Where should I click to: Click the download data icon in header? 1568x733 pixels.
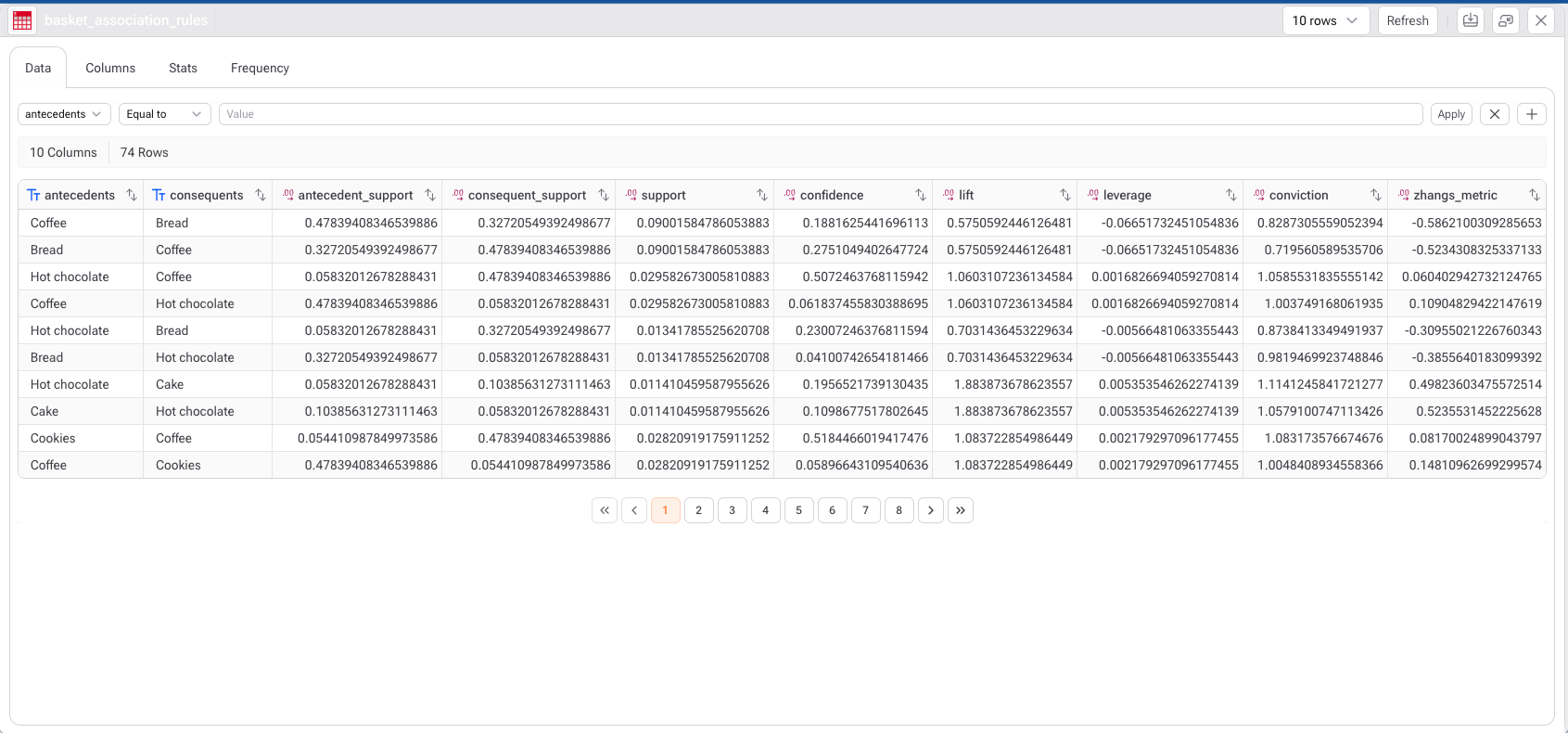click(1471, 20)
